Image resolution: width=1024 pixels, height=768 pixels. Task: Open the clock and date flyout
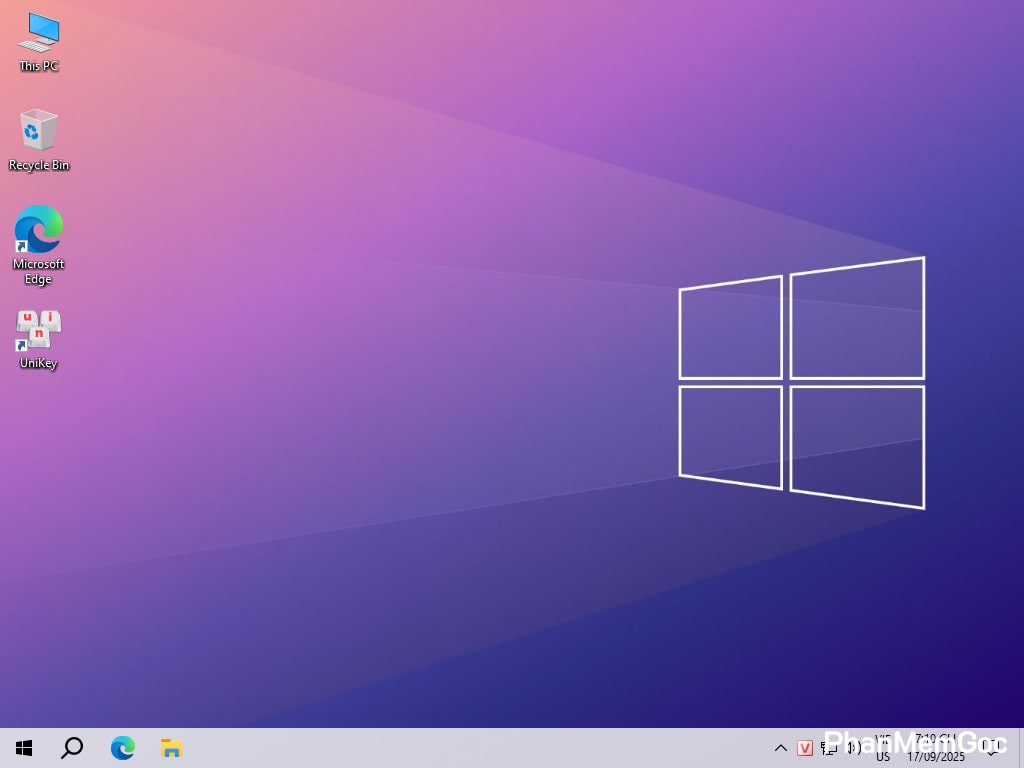pos(935,748)
